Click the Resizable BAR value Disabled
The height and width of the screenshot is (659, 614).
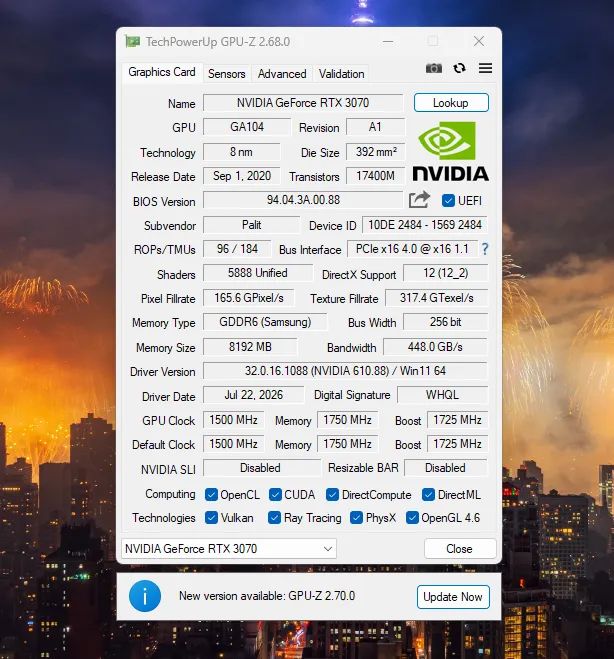tap(445, 468)
